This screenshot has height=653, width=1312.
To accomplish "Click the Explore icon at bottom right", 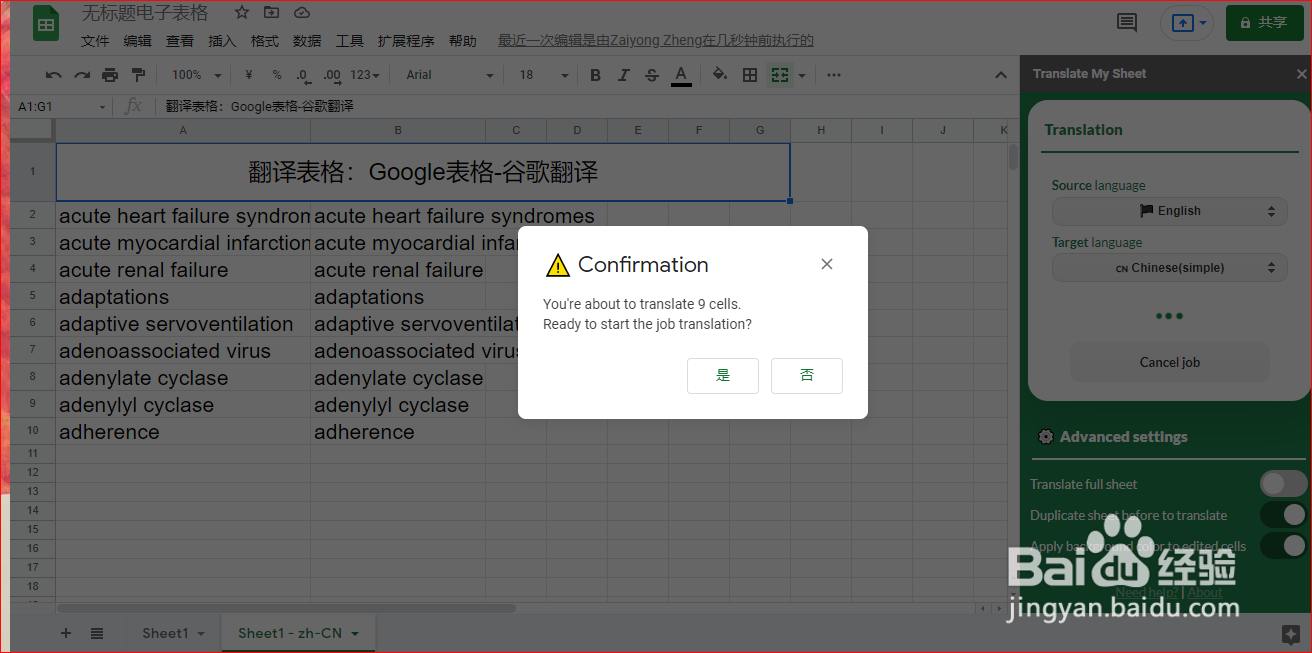I will (x=1290, y=633).
